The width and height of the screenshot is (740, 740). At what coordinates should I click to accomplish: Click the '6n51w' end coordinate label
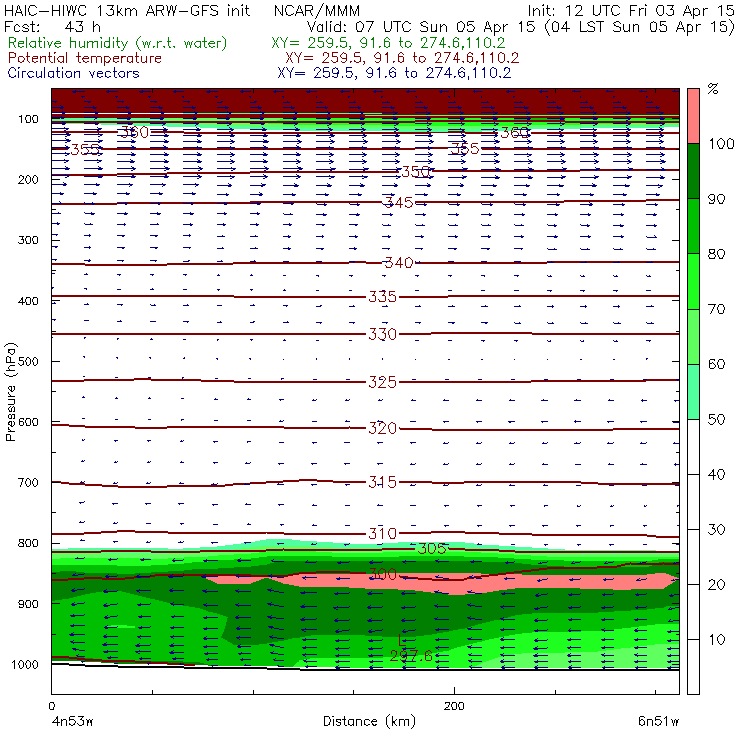tap(658, 722)
